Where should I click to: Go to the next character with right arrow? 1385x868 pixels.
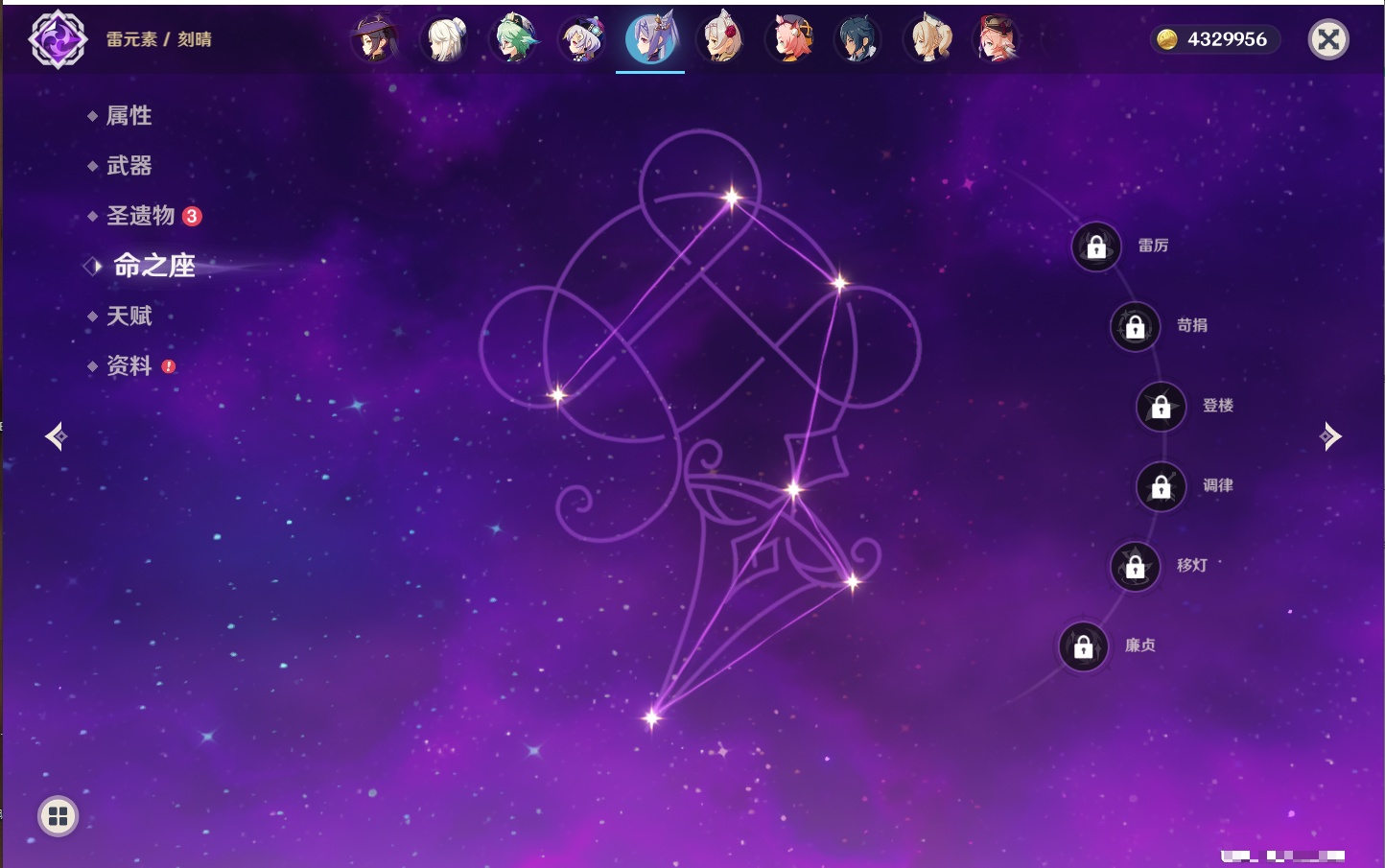1330,436
